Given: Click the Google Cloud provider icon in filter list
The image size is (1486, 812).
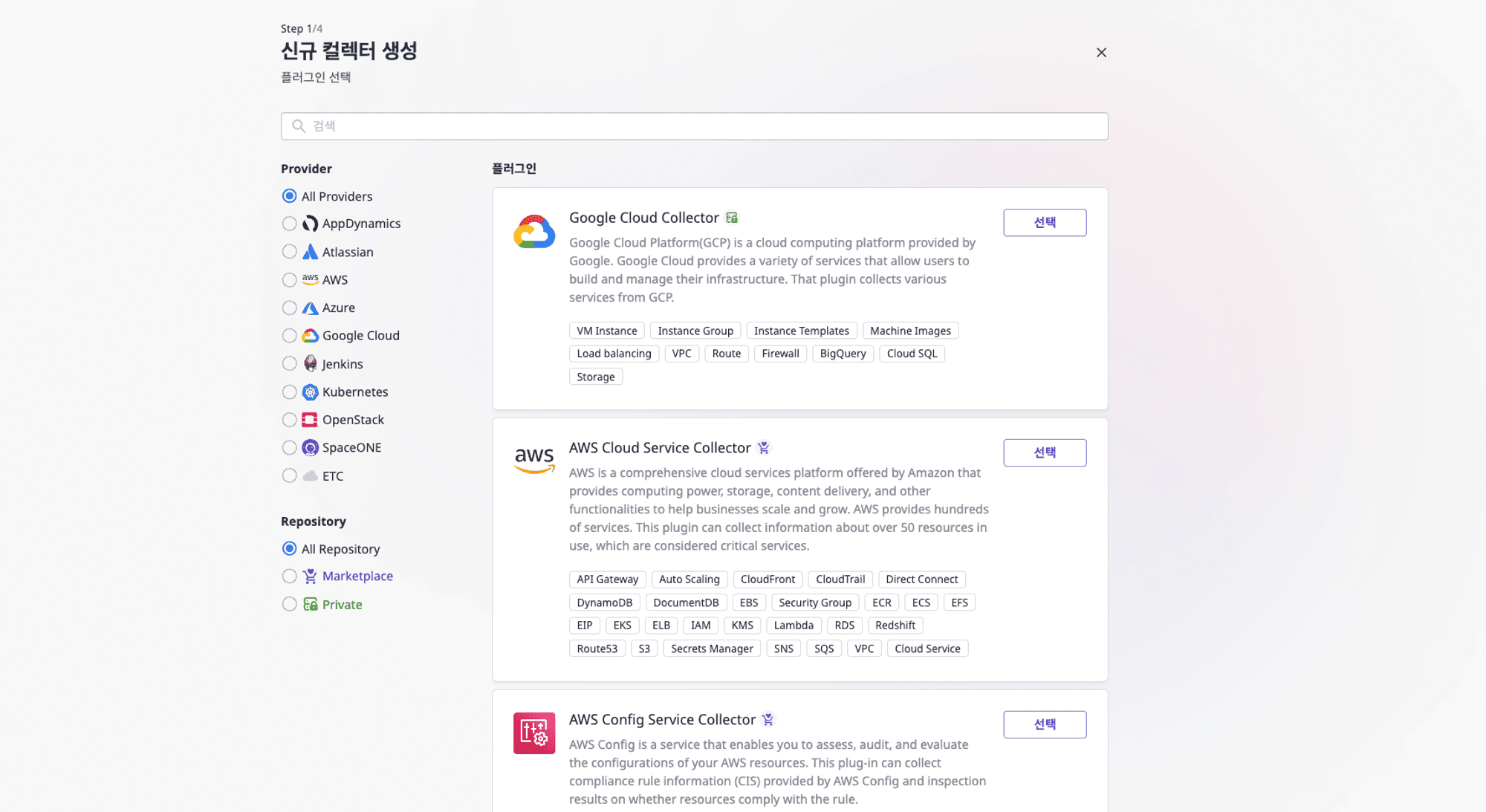Looking at the screenshot, I should pos(310,336).
